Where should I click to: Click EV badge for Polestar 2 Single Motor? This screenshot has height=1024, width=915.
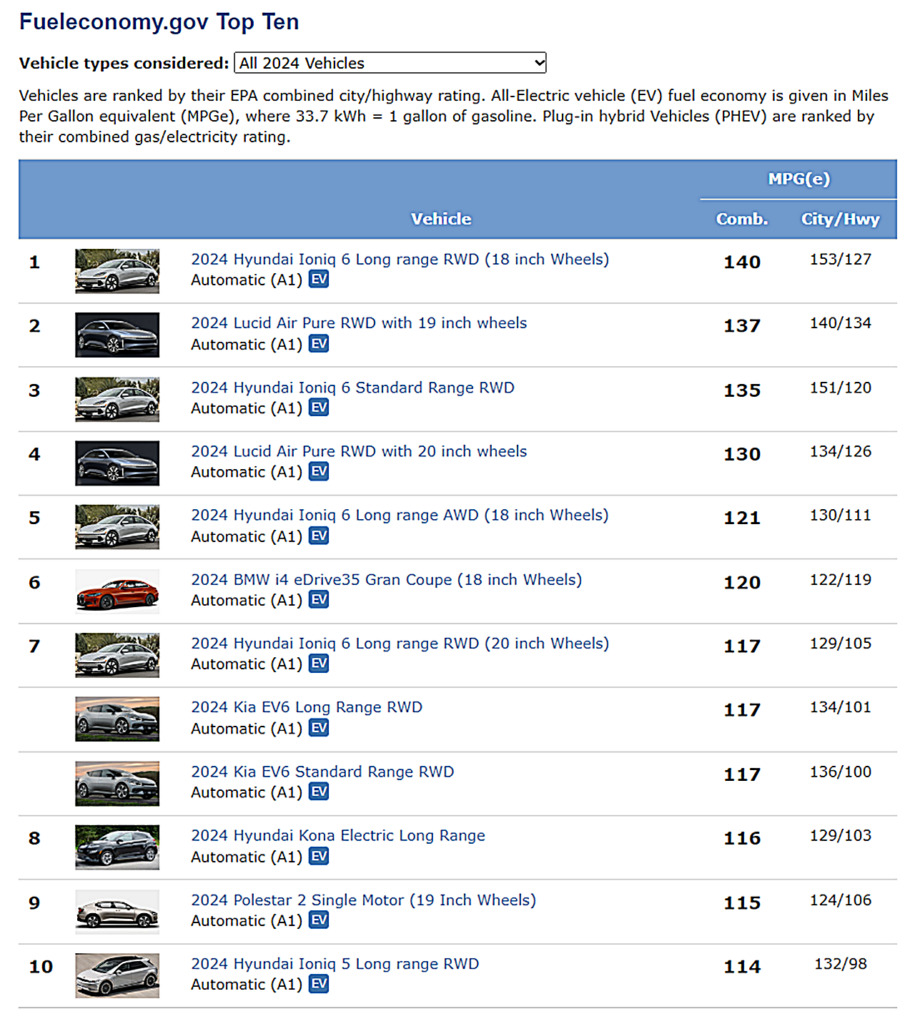[x=319, y=920]
